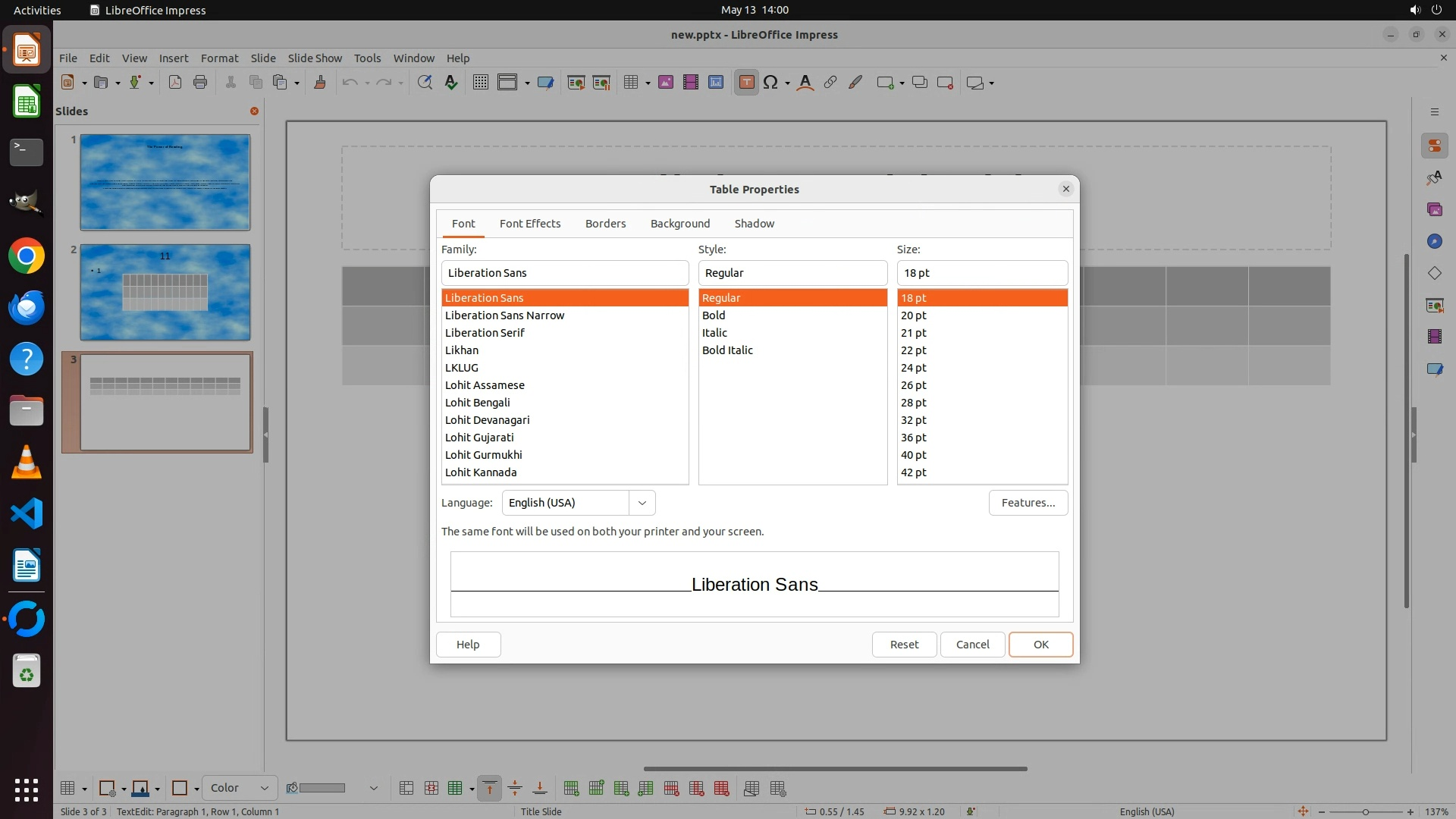The image size is (1456, 819).
Task: Open the Language dropdown arrow
Action: tap(642, 503)
